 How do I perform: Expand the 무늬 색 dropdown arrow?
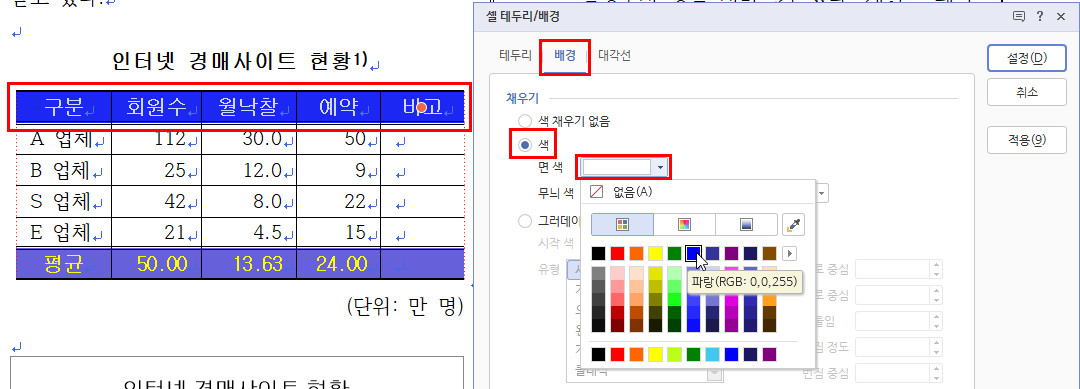(x=823, y=193)
